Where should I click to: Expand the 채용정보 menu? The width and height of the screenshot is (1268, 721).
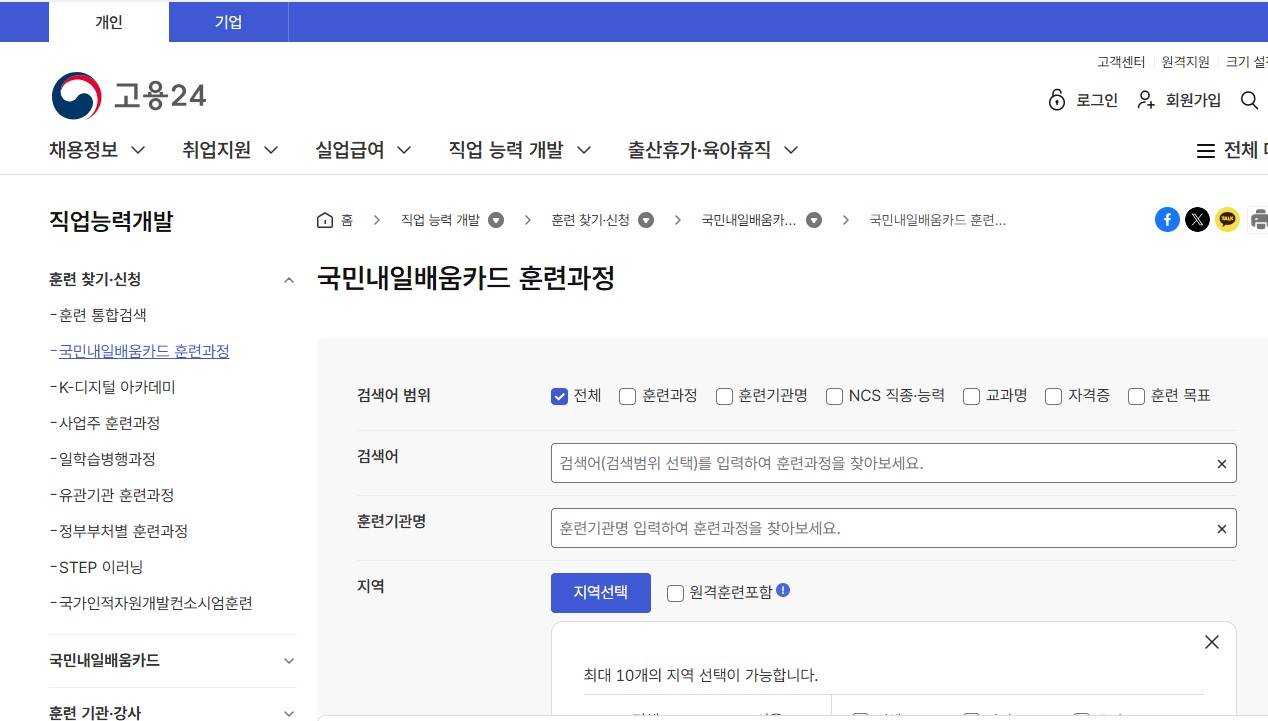click(97, 150)
